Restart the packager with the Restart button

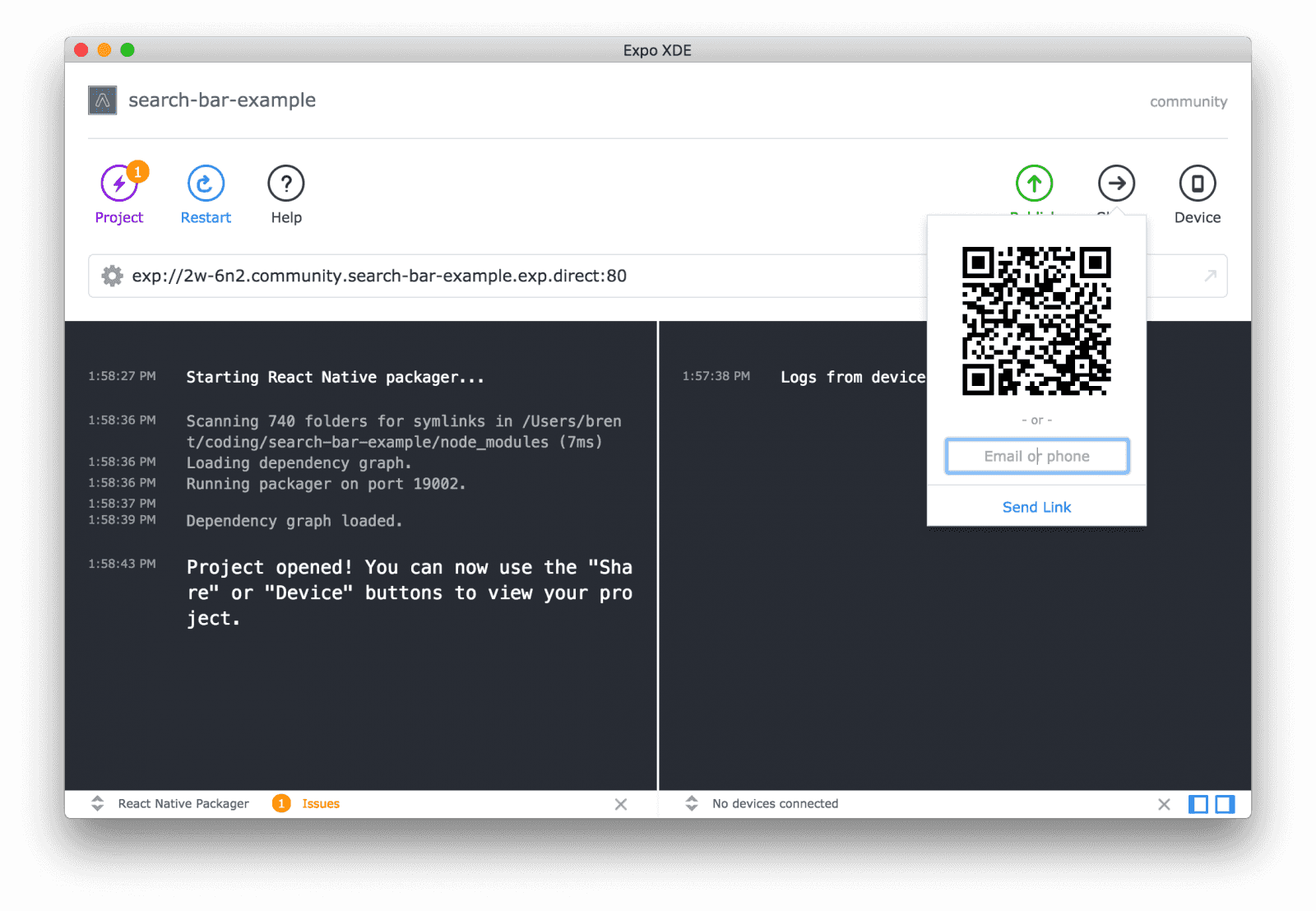tap(206, 194)
